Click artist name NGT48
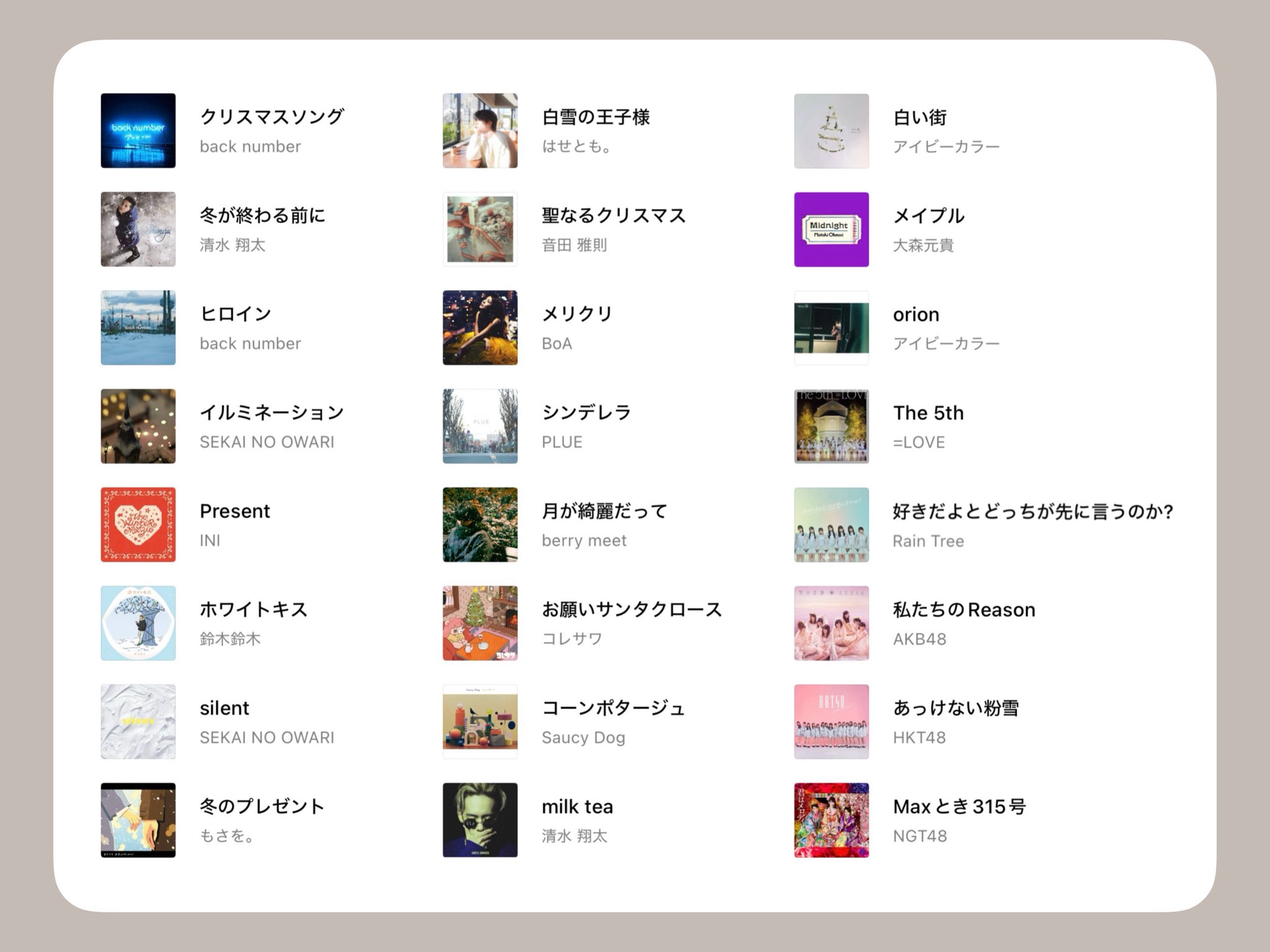The width and height of the screenshot is (1270, 952). point(920,836)
